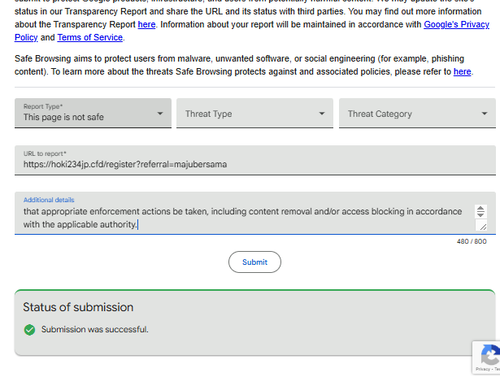Screen dimensions: 500x376
Task: Click the 480 / 800 character counter
Action: 471,241
